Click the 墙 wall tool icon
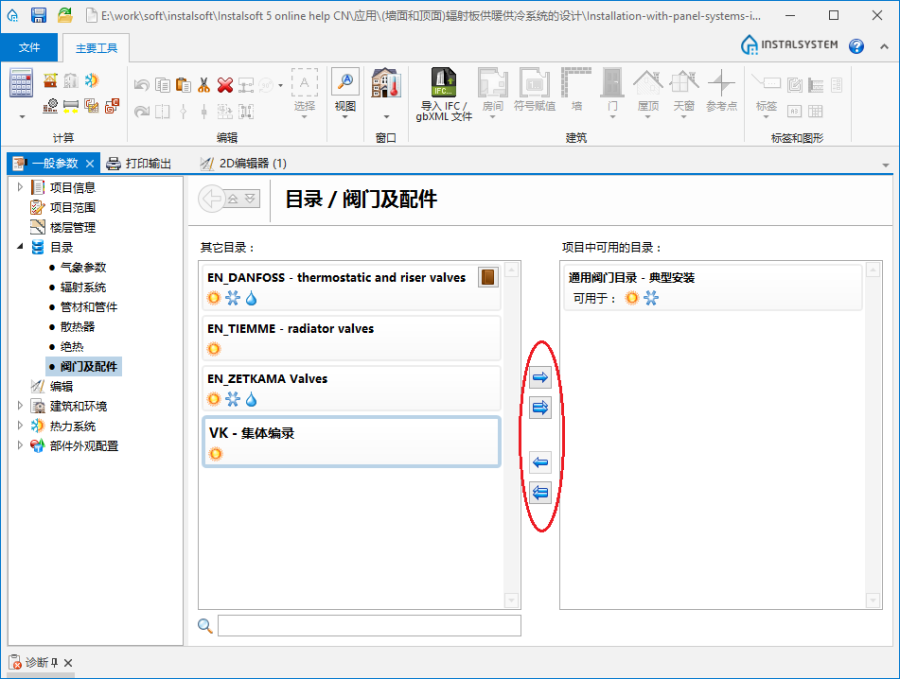Image resolution: width=900 pixels, height=679 pixels. click(576, 90)
